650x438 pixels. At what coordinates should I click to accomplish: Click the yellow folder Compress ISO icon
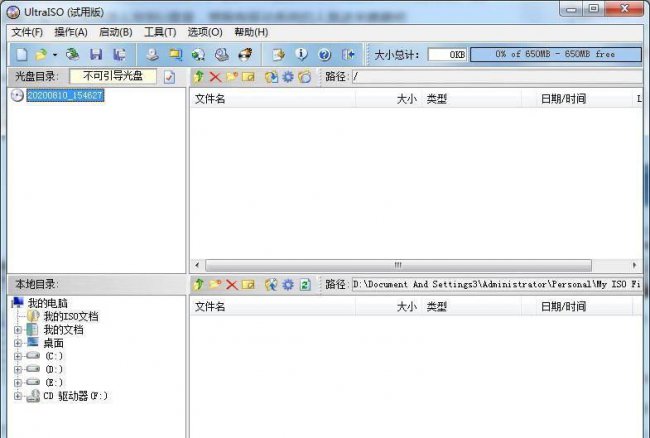[x=176, y=54]
